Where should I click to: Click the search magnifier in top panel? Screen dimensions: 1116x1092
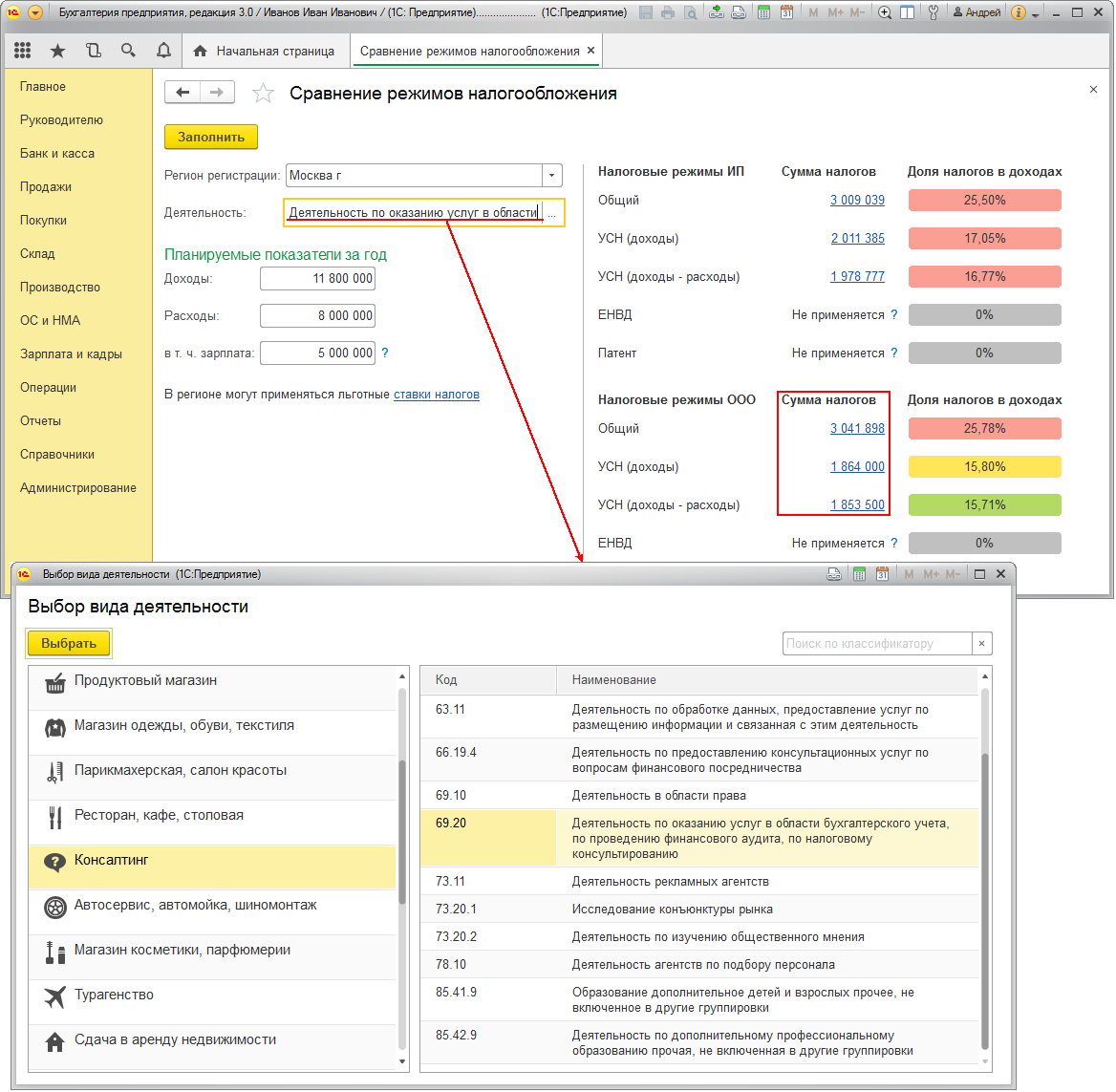pos(128,51)
